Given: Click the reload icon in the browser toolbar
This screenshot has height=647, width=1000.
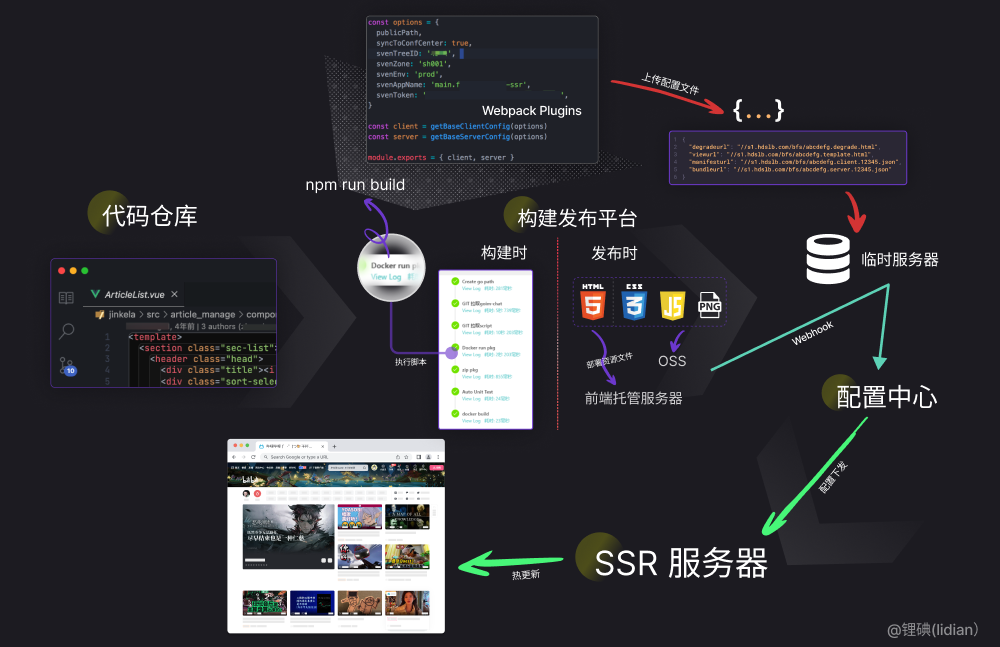Looking at the screenshot, I should [253, 457].
